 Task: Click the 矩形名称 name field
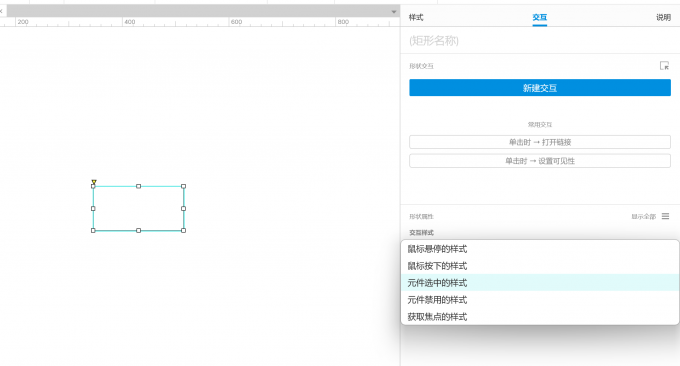pos(539,41)
